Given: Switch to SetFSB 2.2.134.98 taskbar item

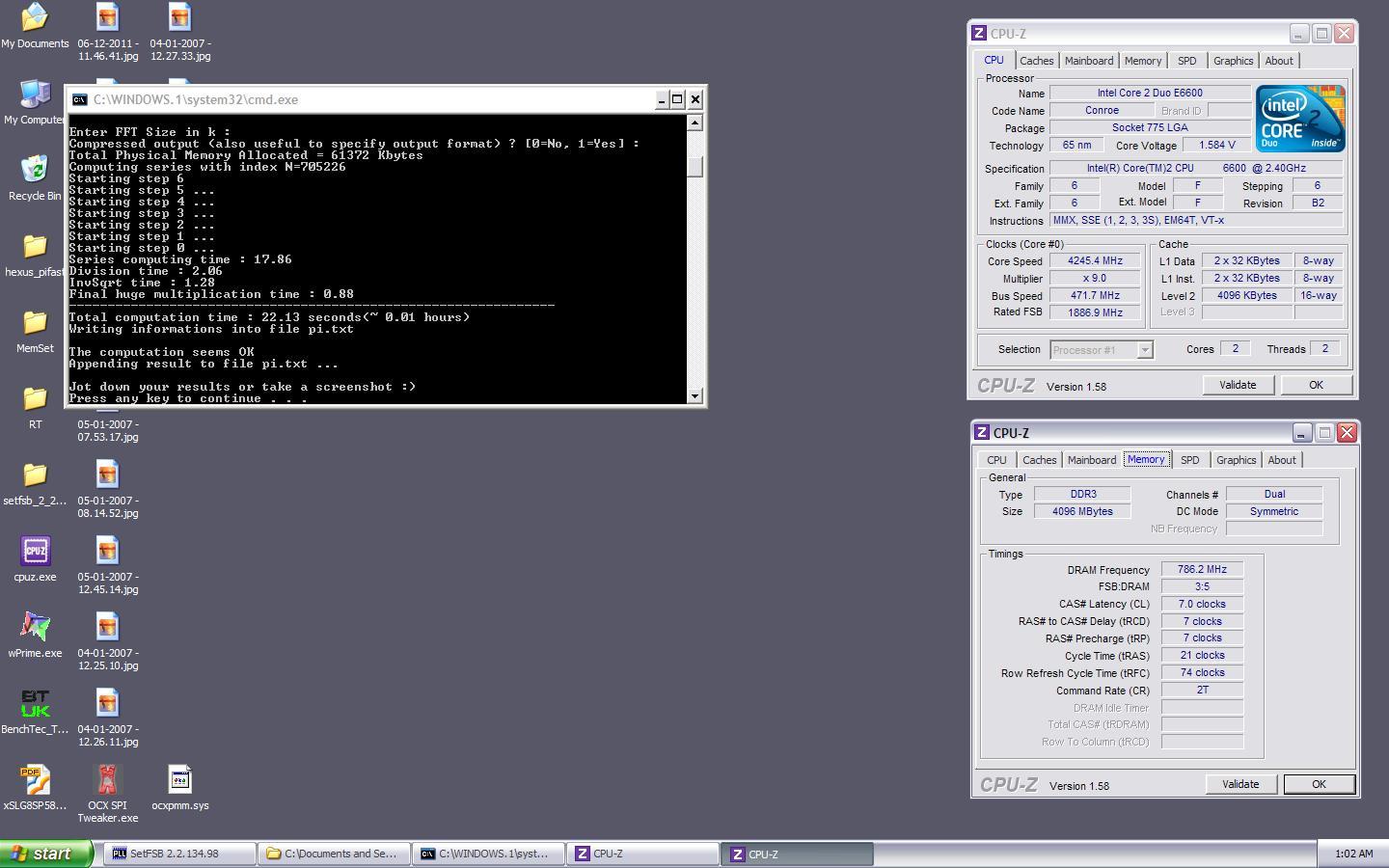Looking at the screenshot, I should 179,854.
